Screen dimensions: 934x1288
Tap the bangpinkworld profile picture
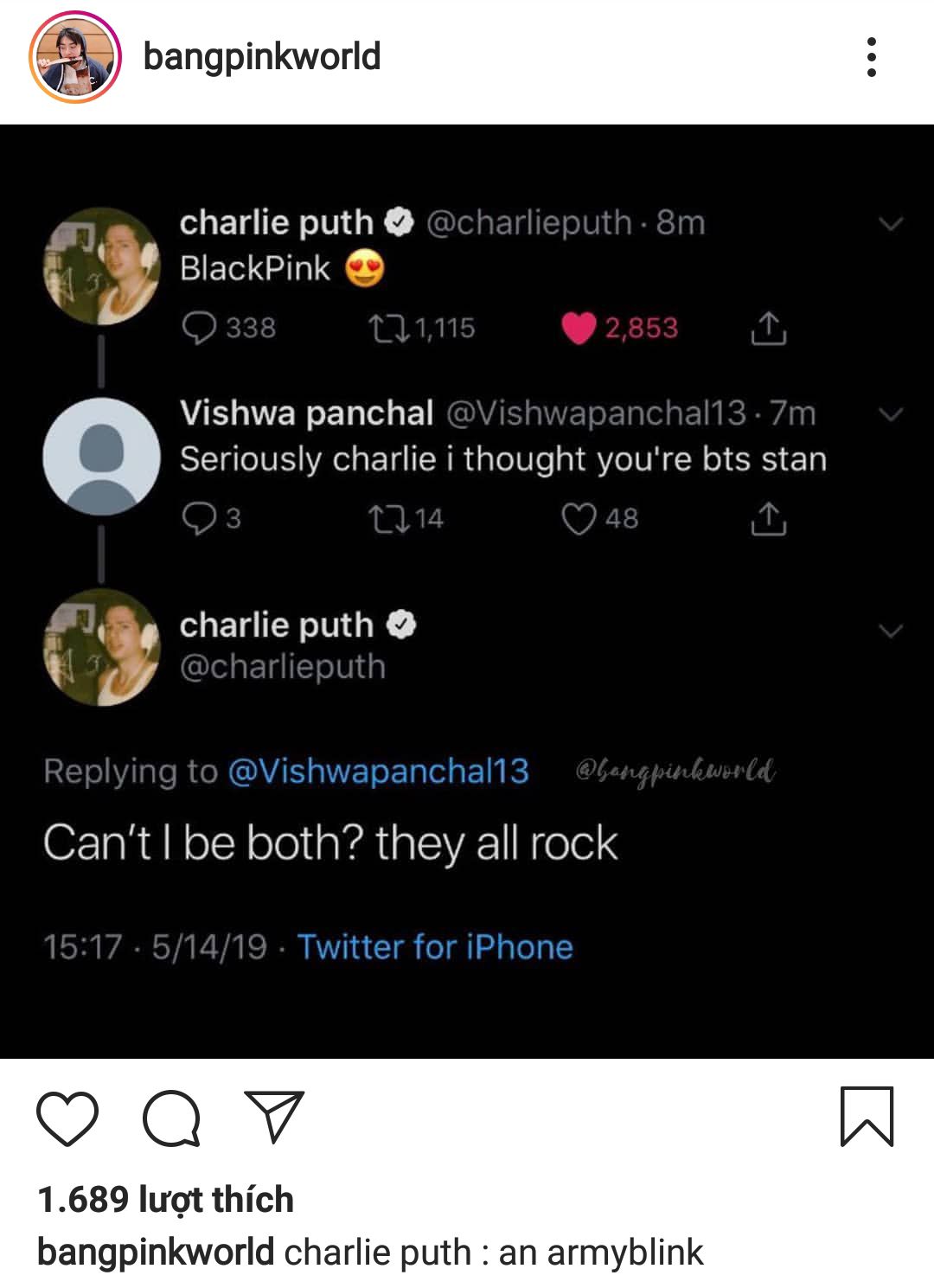74,57
